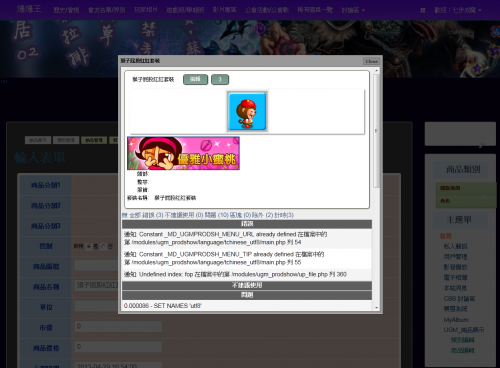
Task: Click the pink 優雅小蜜桃 banner image
Action: (183, 153)
